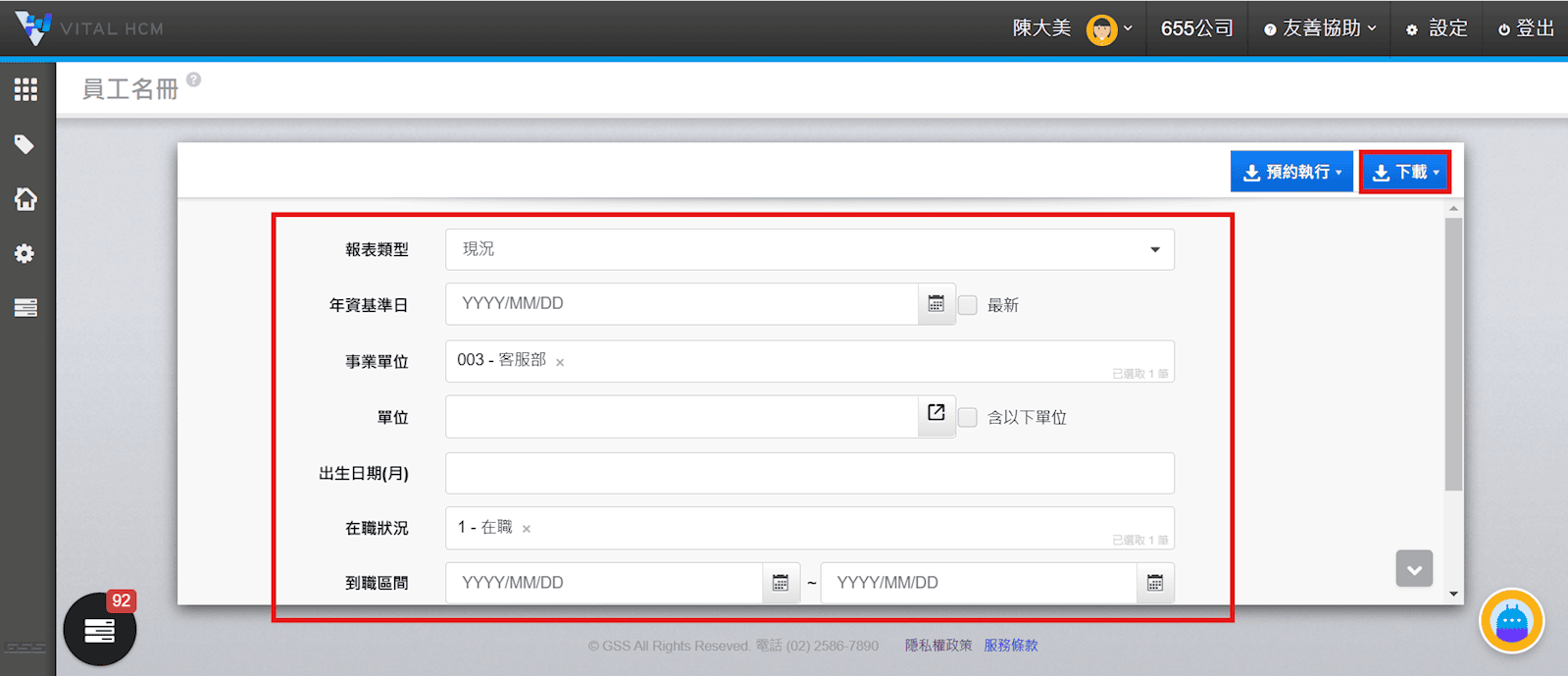Remove the 003 - 客服部 tag
This screenshot has width=1568, height=676.
pos(560,363)
